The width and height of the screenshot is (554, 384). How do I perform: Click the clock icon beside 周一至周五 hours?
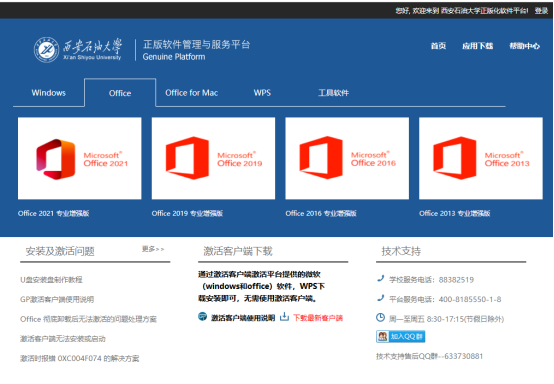380,318
